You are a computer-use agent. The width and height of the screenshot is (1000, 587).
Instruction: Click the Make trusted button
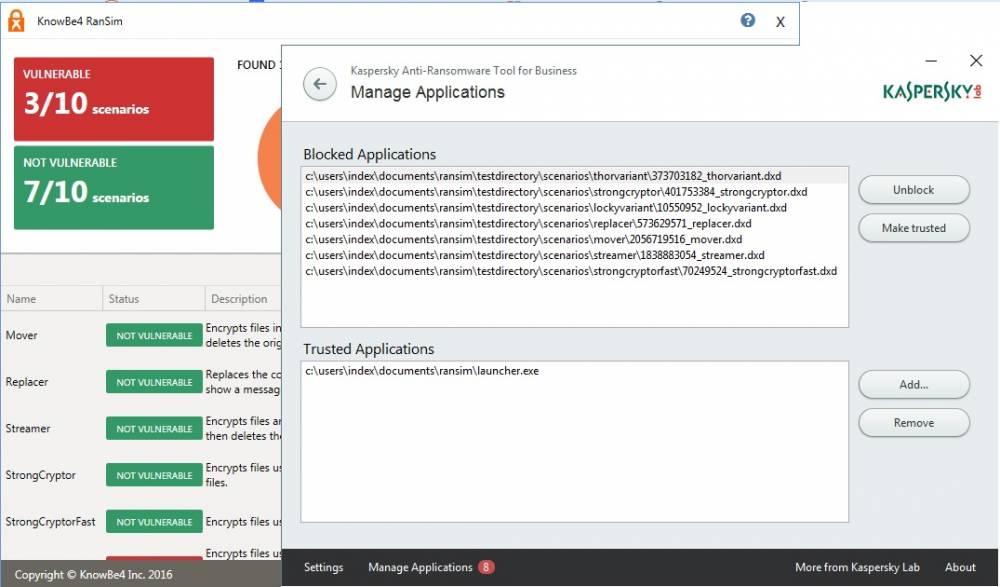click(x=914, y=228)
